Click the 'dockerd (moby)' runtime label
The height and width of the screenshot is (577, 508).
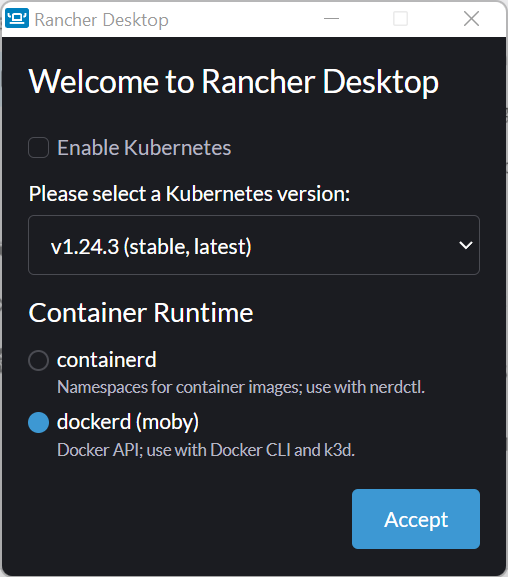pos(128,422)
